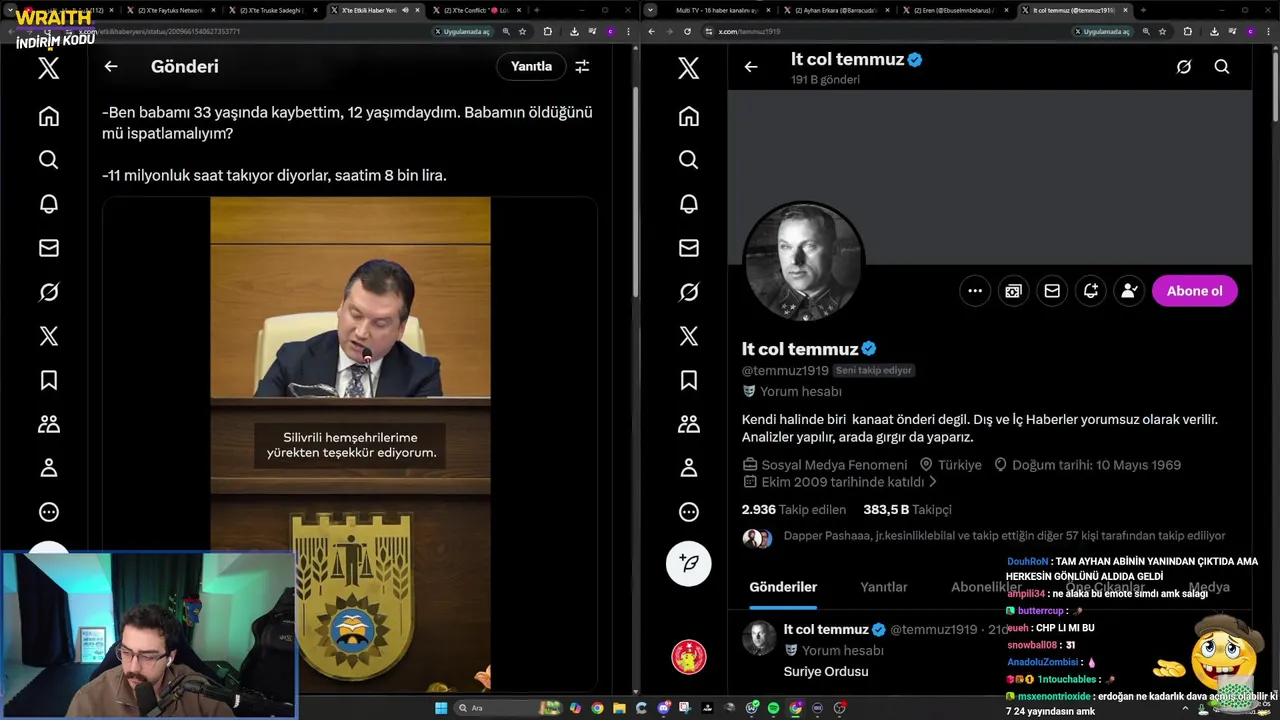Open Discord from the taskbar
Screen dimensions: 1280x720
[x=664, y=708]
